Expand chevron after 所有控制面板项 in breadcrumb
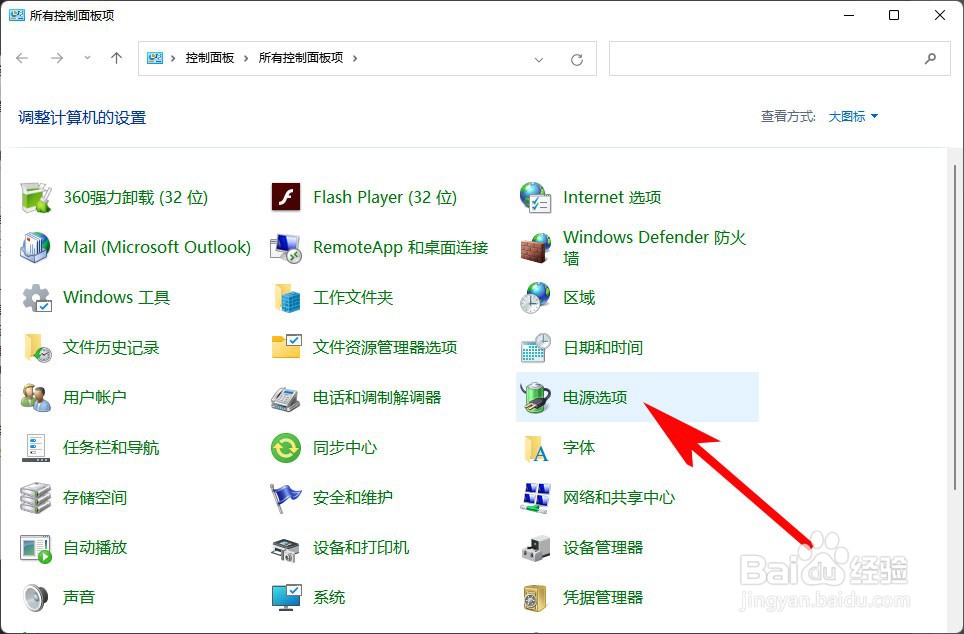The width and height of the screenshot is (964, 634). pyautogui.click(x=355, y=58)
